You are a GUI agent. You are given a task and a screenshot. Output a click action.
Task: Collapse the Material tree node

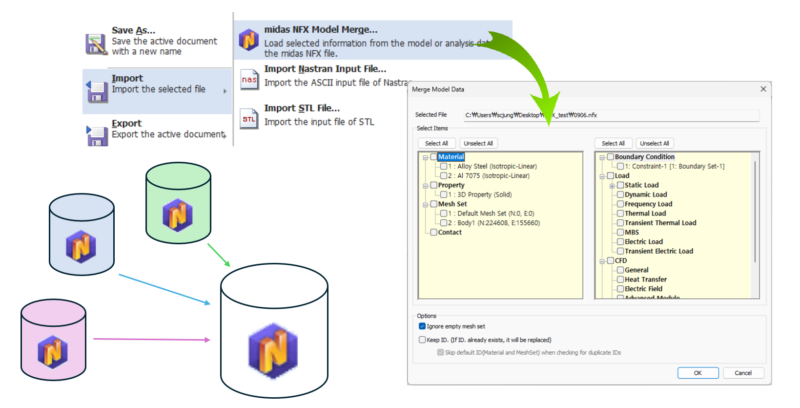[x=425, y=157]
